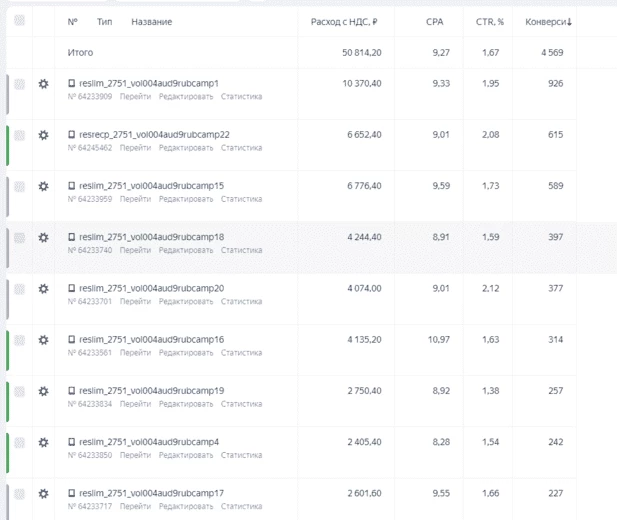Viewport: 617px width, 520px height.
Task: Click Статистика under campaign № 64233959
Action: tap(241, 199)
